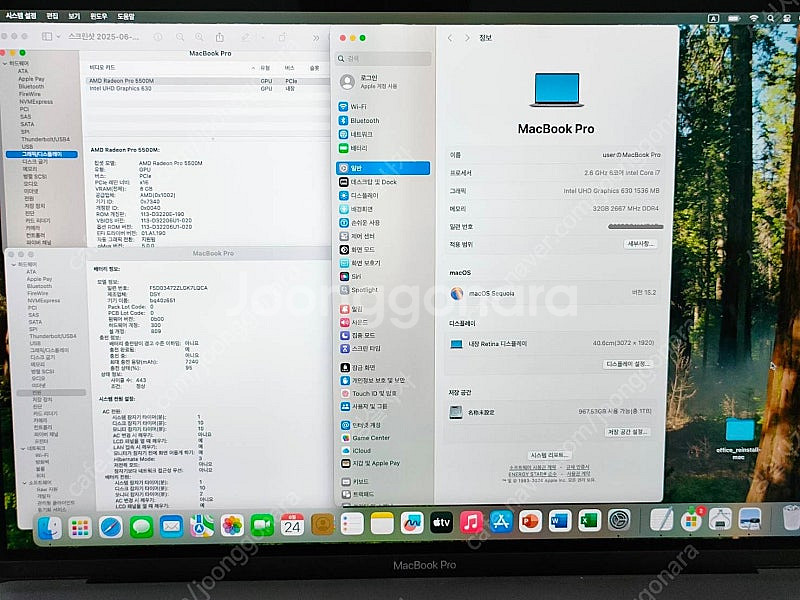Go forward in the System Settings window
This screenshot has width=800, height=600.
(x=467, y=38)
